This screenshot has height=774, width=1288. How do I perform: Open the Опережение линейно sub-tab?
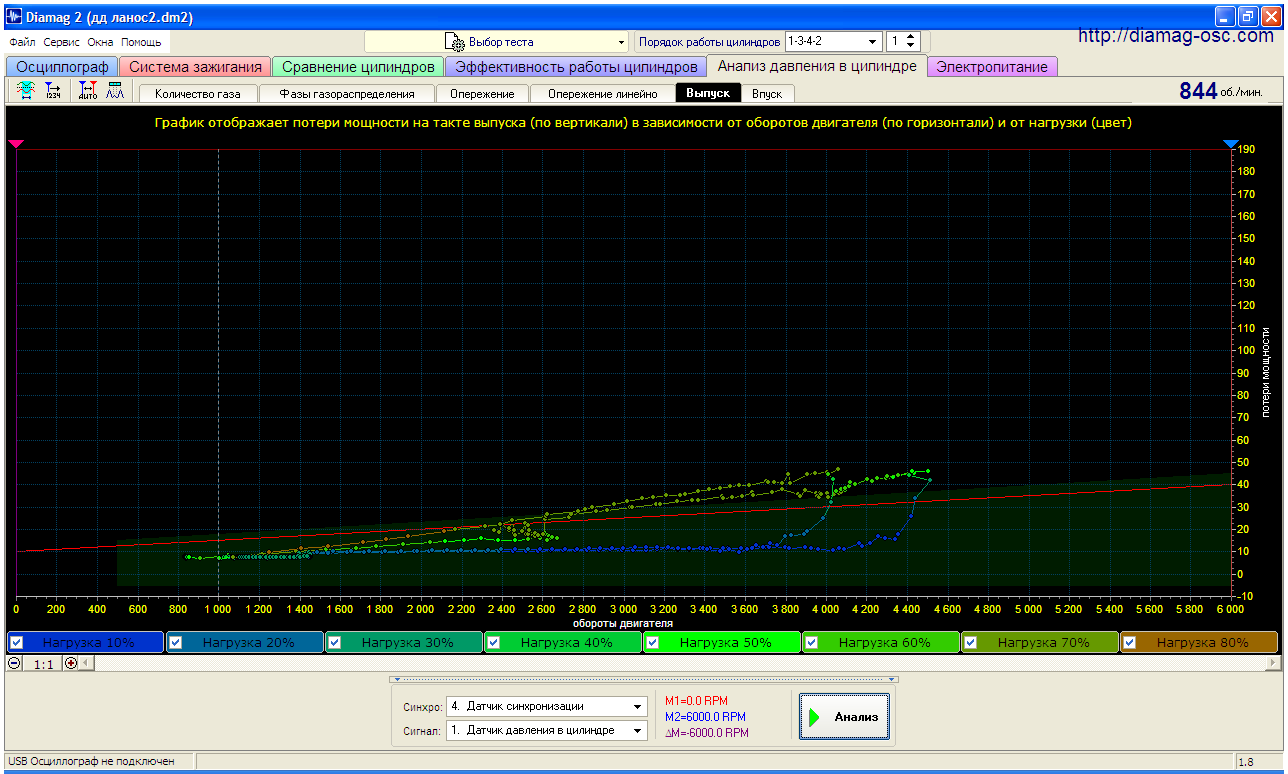(602, 93)
